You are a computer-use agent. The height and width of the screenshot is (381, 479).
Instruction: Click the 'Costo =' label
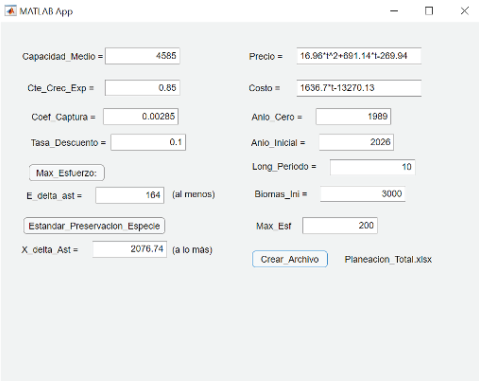(264, 88)
